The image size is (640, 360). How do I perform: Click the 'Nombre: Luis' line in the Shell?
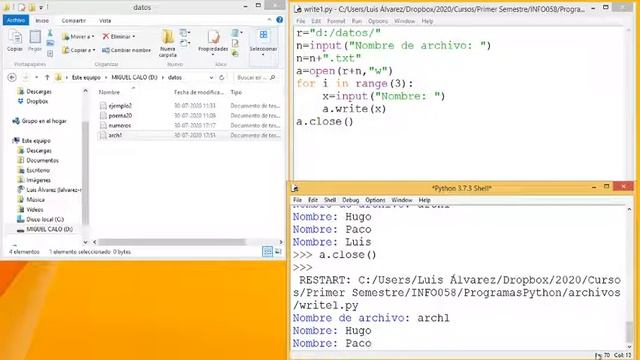click(x=332, y=242)
